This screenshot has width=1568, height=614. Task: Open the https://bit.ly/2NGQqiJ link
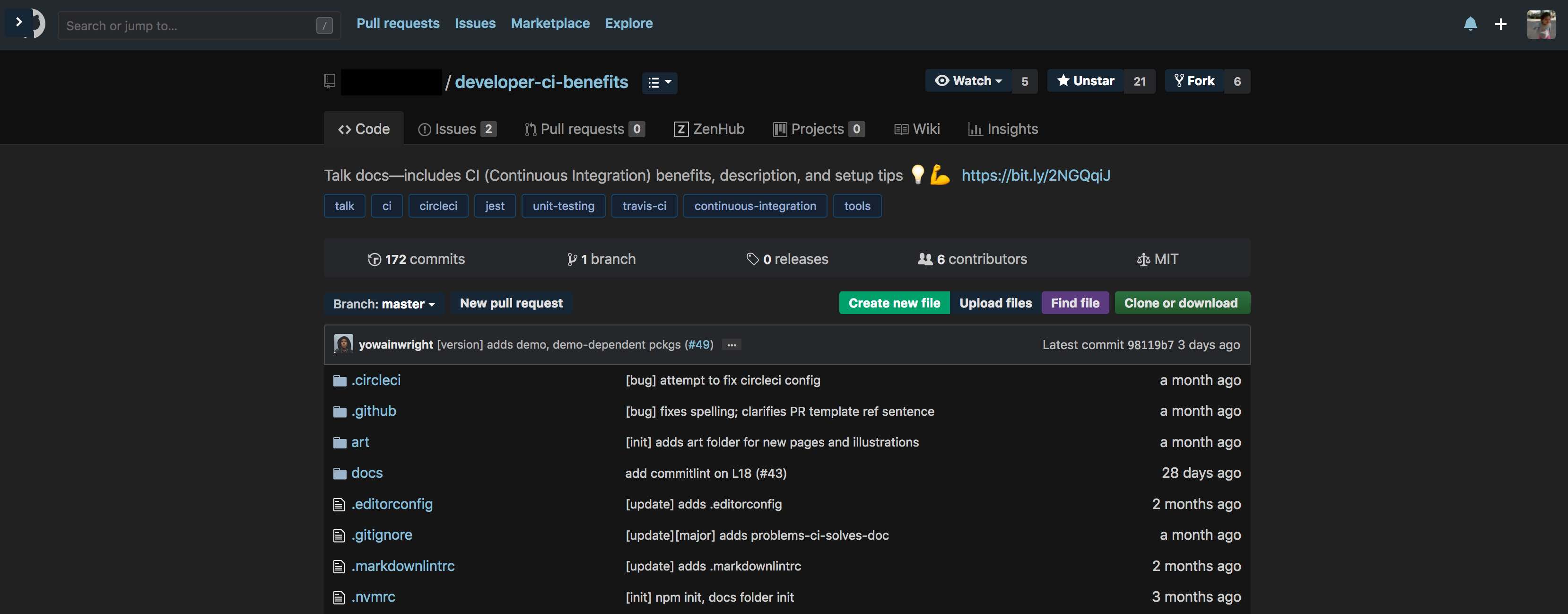[x=1036, y=175]
